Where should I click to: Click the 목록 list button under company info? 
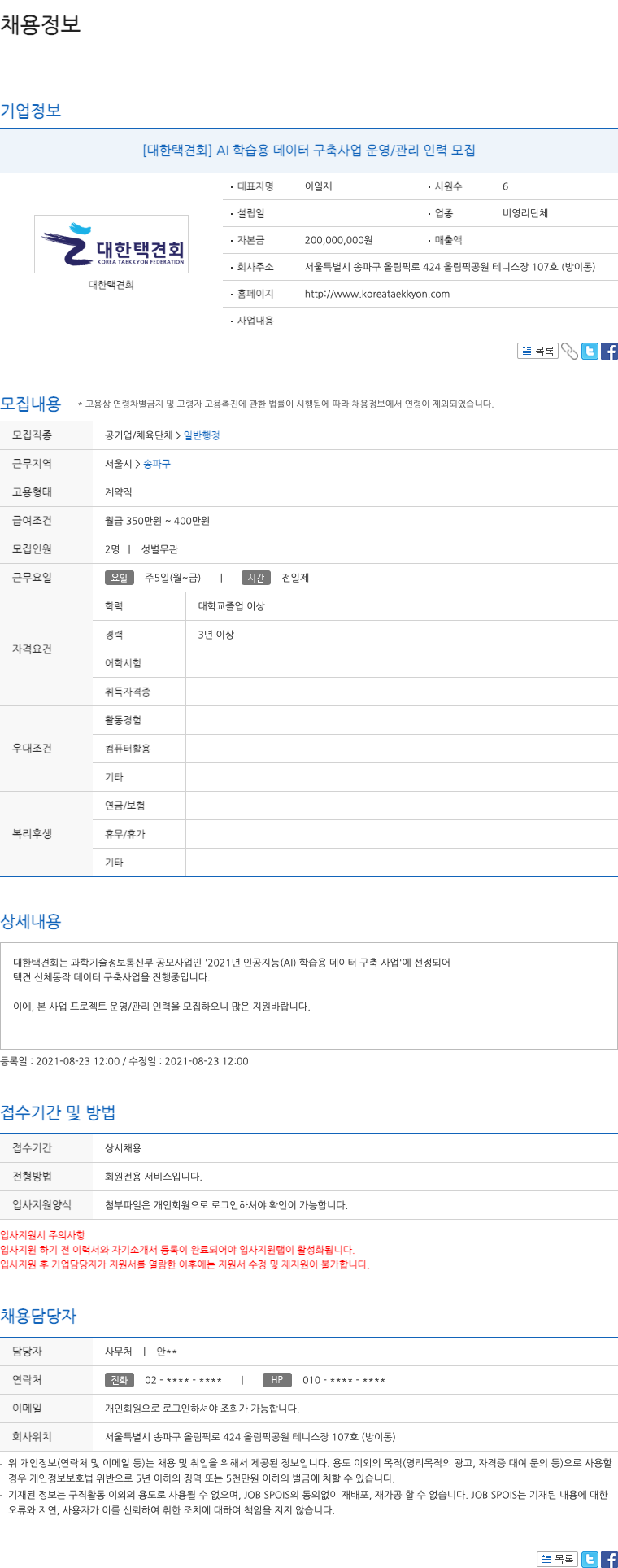point(537,351)
